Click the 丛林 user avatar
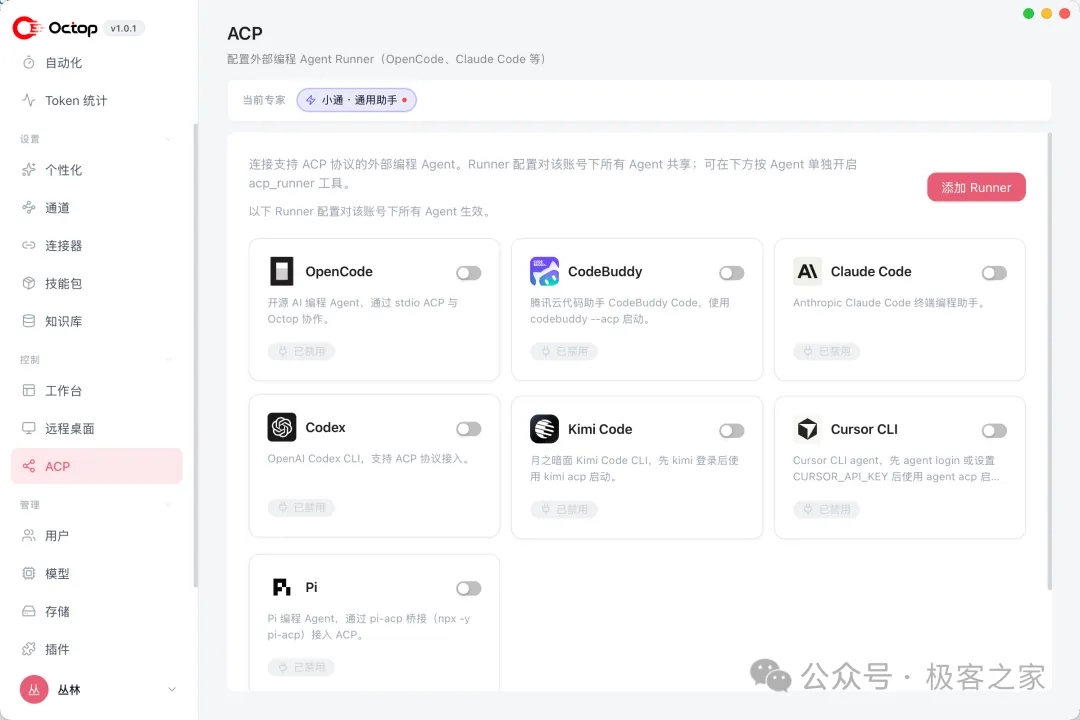The width and height of the screenshot is (1080, 720). click(x=34, y=689)
